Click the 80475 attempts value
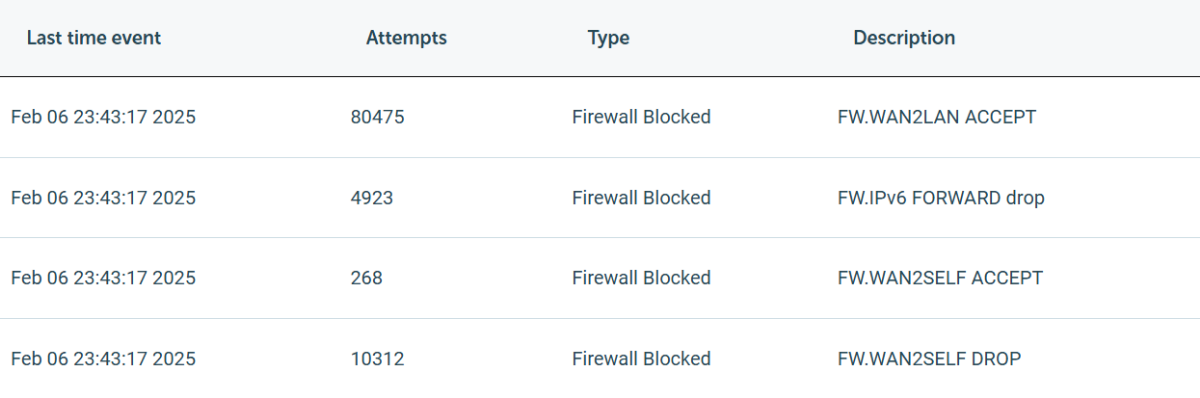1200x398 pixels. click(x=377, y=117)
